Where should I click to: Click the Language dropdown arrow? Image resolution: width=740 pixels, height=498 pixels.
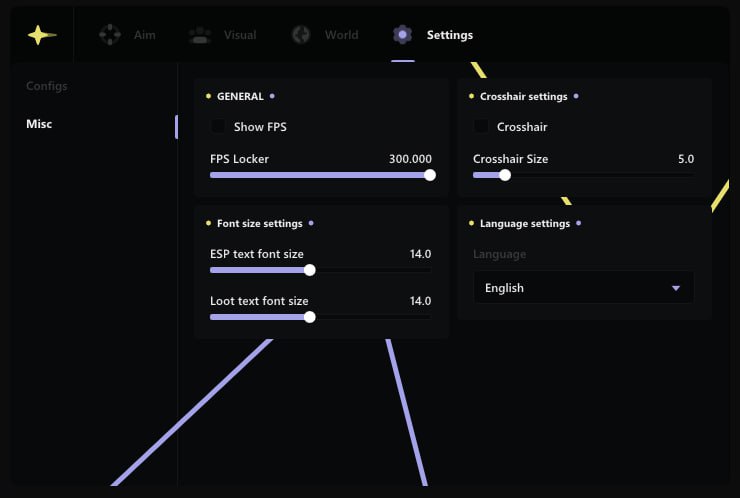click(x=676, y=288)
